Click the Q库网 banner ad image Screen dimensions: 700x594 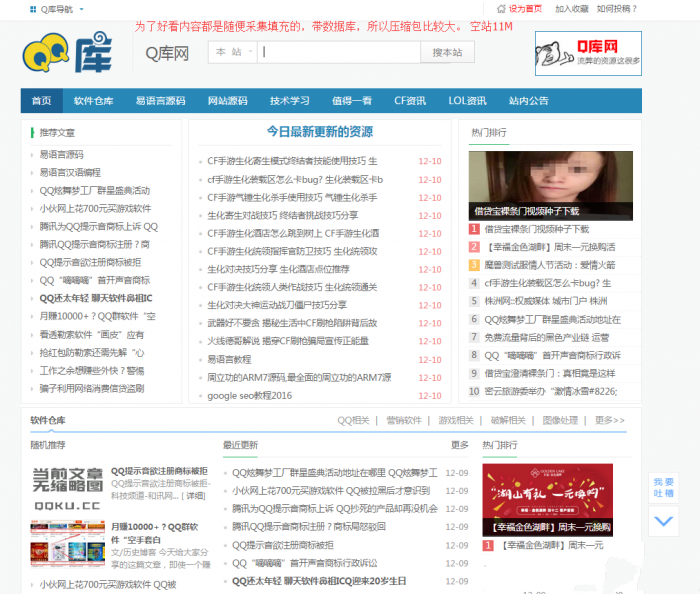click(x=587, y=54)
